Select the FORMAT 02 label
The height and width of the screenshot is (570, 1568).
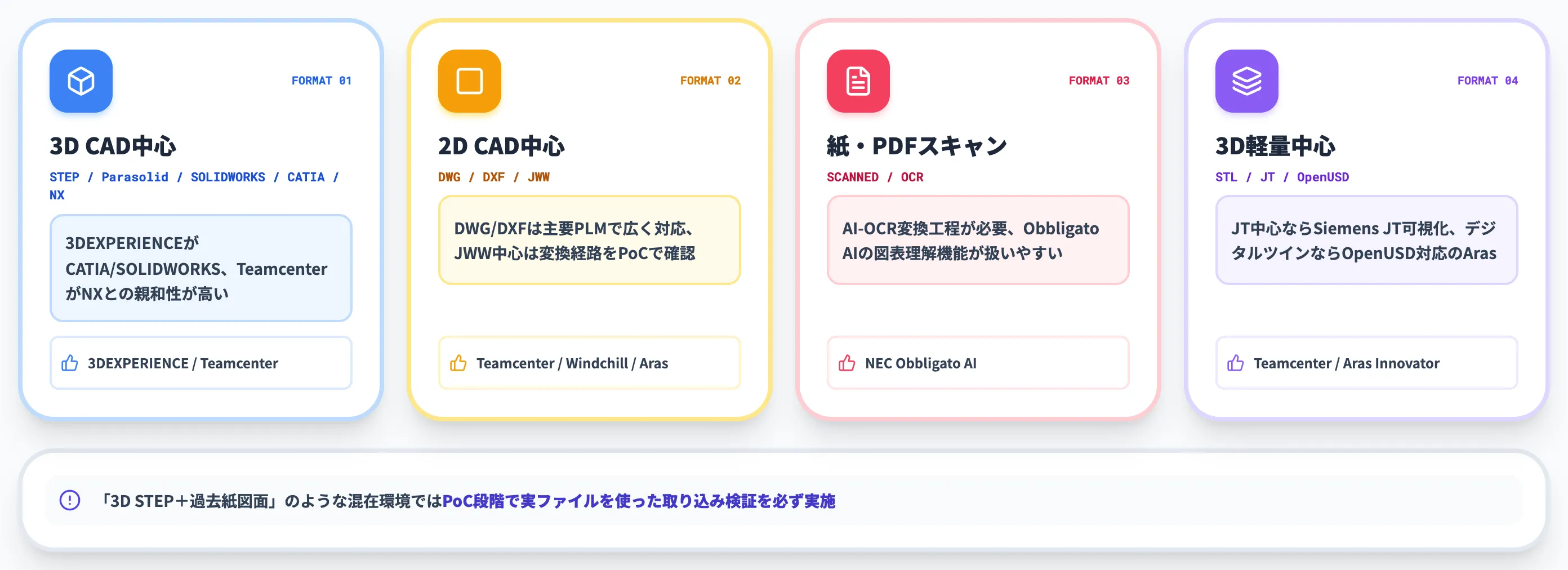(x=710, y=81)
